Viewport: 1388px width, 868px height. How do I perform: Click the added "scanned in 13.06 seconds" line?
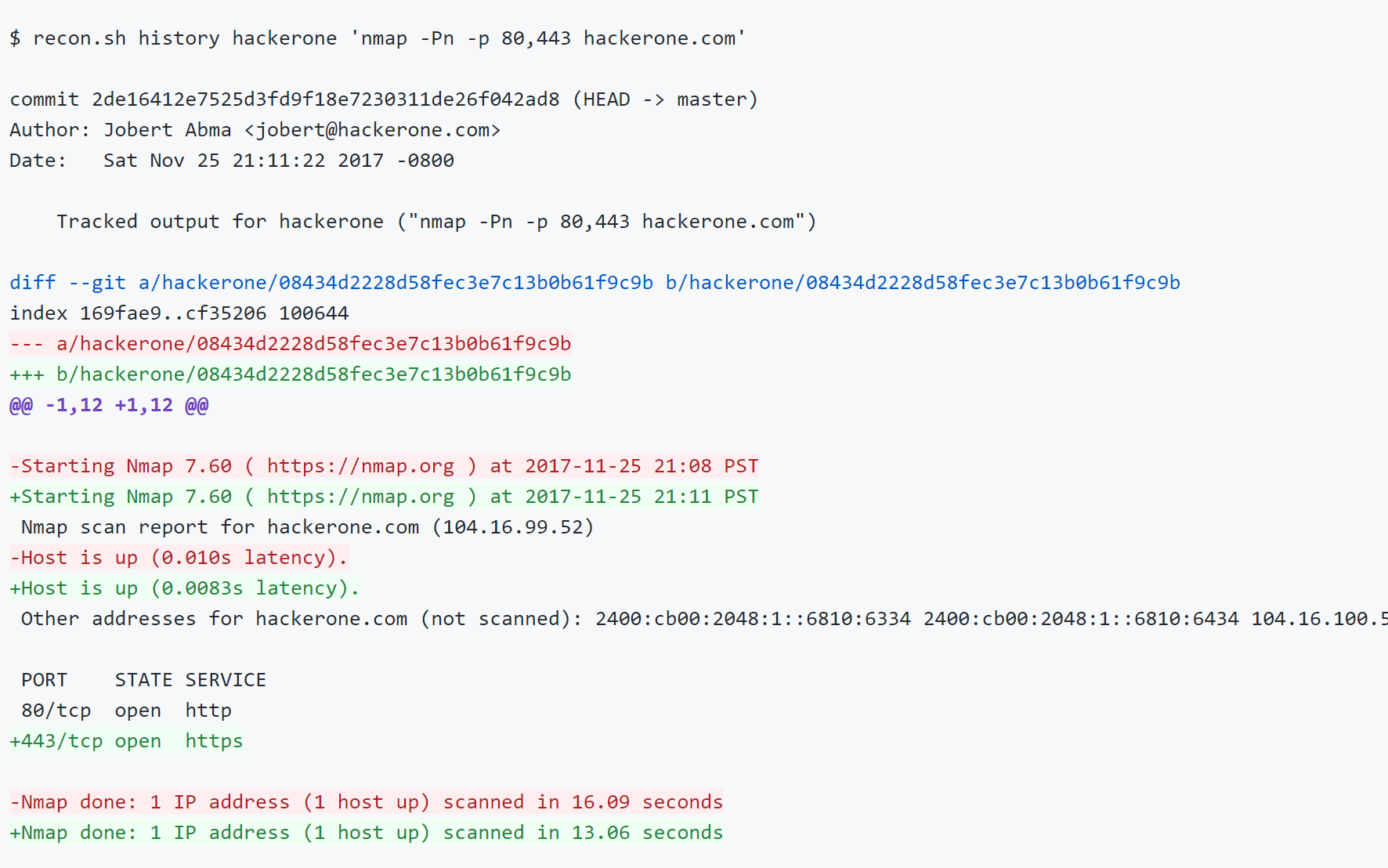tap(366, 833)
